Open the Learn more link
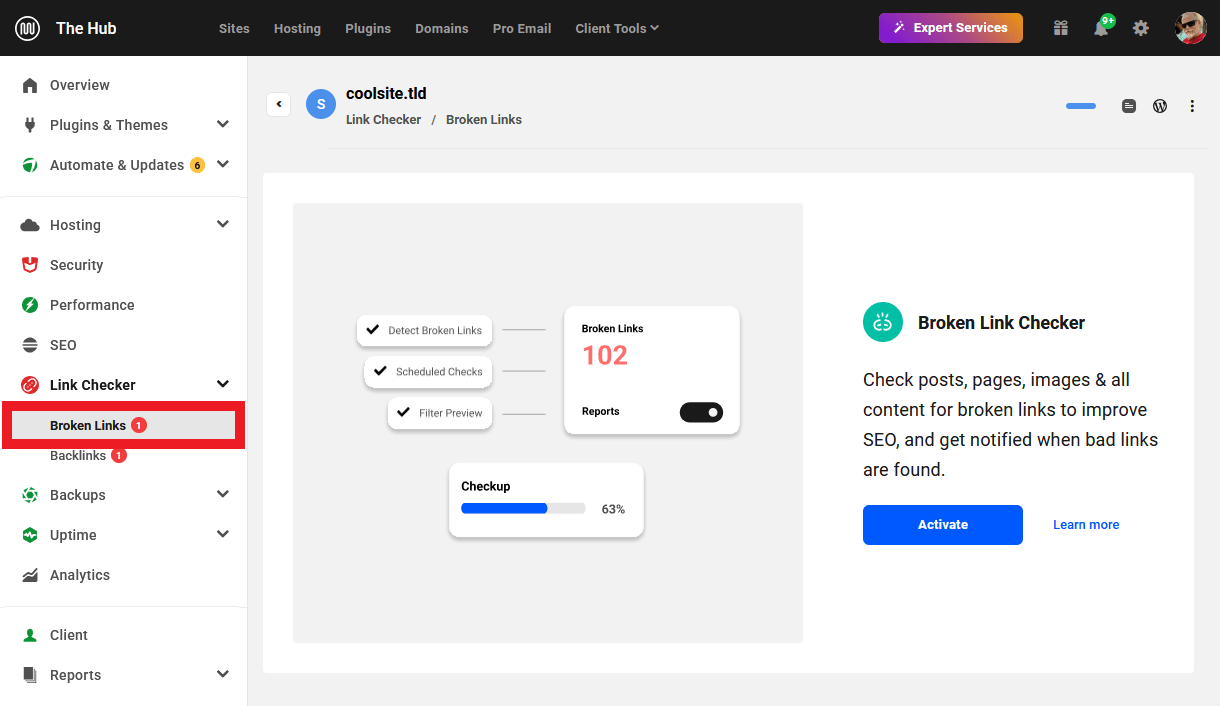Viewport: 1220px width, 706px height. 1086,524
